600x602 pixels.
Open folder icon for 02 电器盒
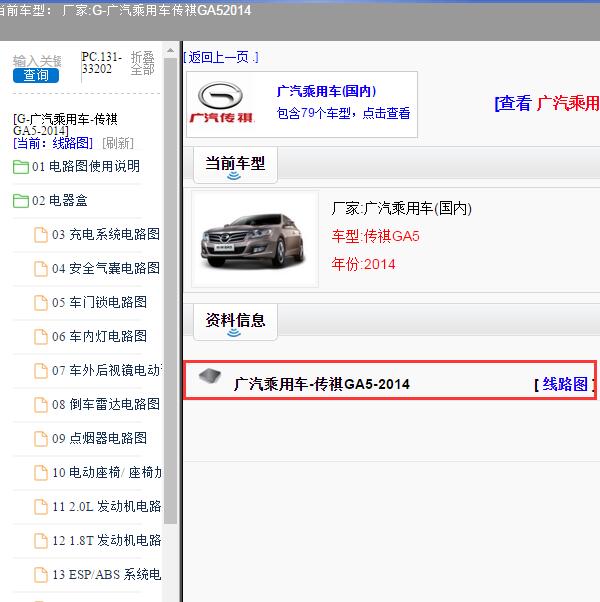pyautogui.click(x=21, y=201)
